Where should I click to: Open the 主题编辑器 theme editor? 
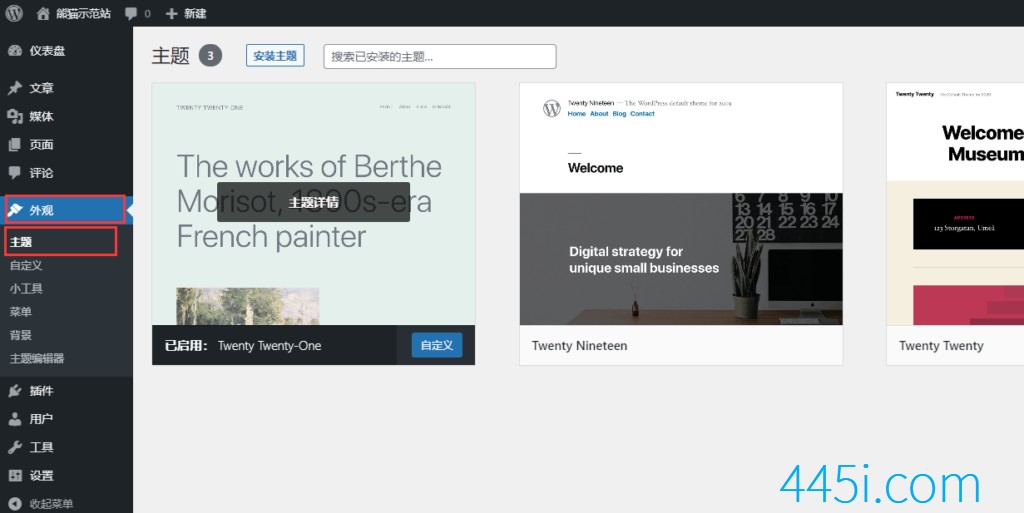click(x=37, y=358)
